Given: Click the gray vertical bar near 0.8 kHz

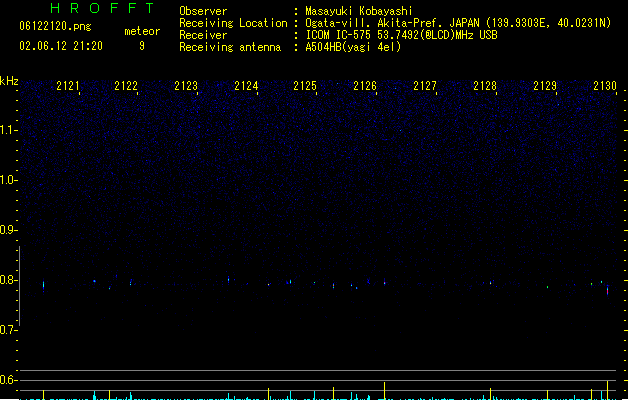Looking at the screenshot, I should 19,286.
